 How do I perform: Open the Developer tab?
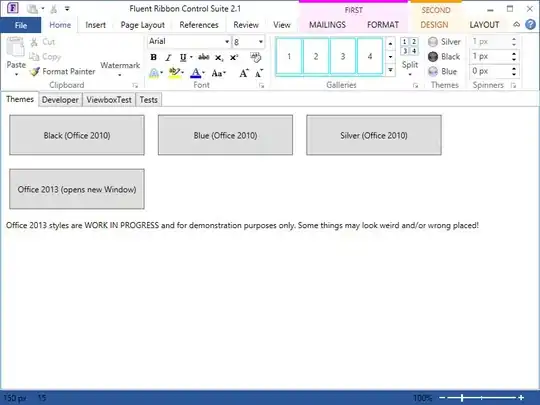point(60,100)
